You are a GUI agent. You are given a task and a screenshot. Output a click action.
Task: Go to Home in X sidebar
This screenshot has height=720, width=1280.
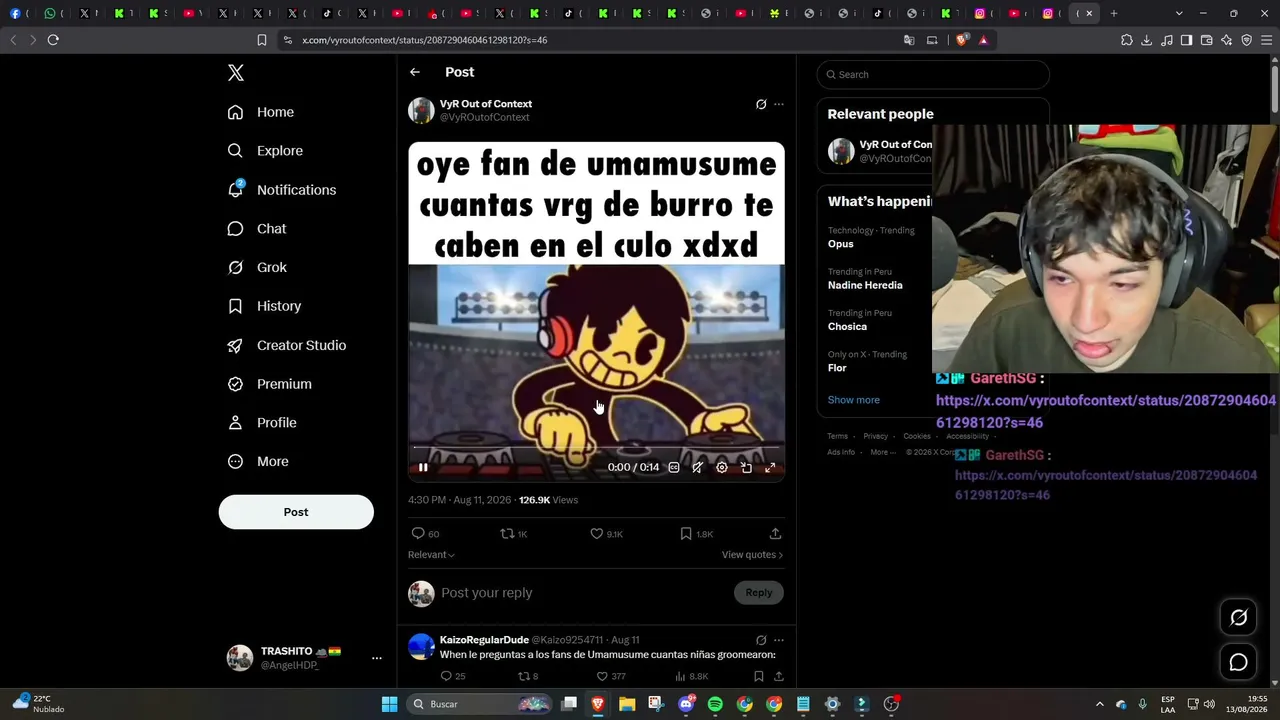(261, 112)
